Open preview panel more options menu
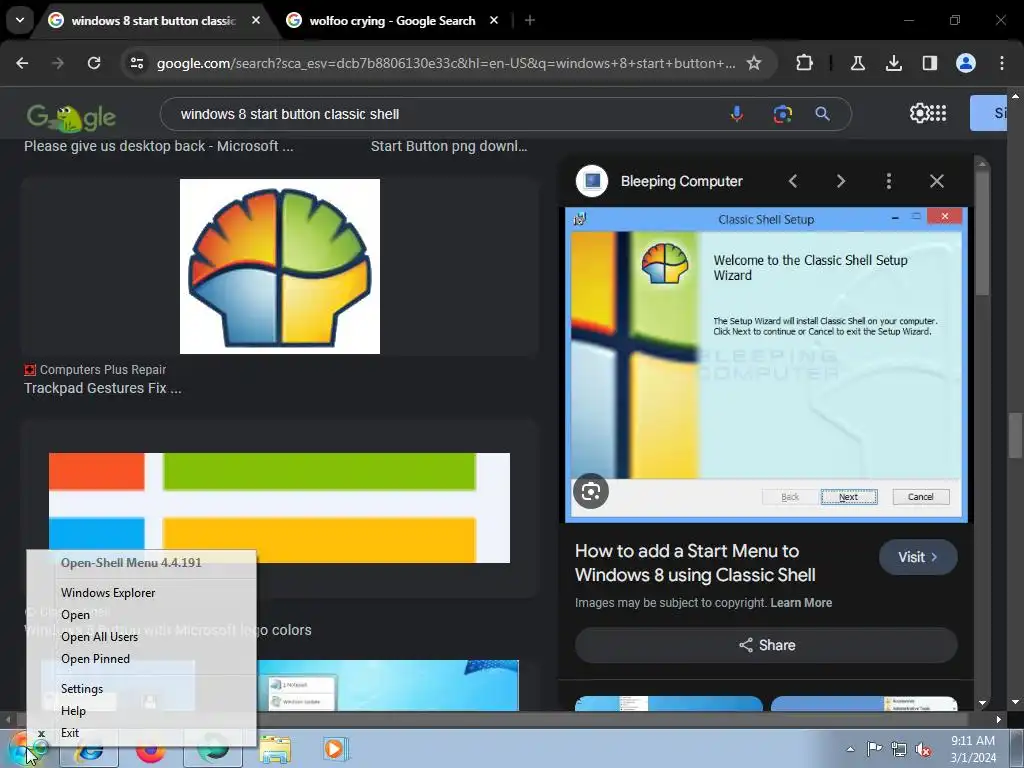This screenshot has height=768, width=1024. 889,181
